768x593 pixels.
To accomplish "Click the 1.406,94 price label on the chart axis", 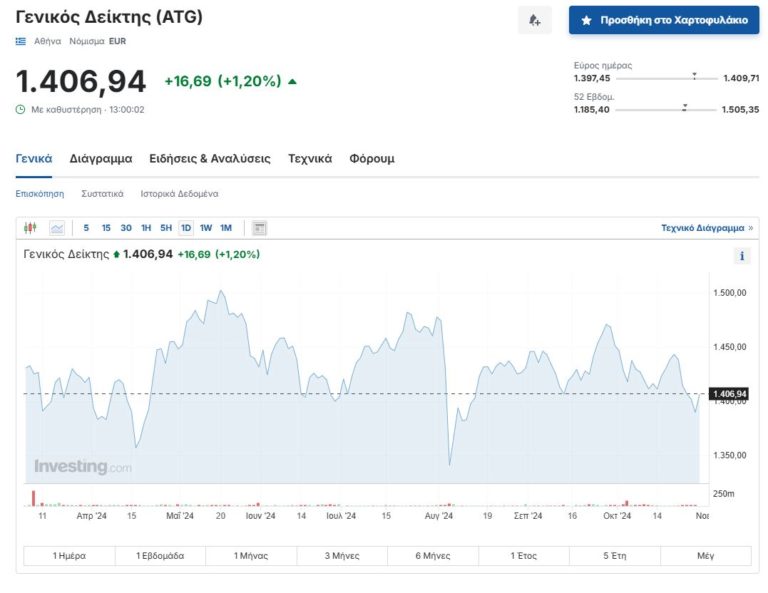I will [x=729, y=394].
